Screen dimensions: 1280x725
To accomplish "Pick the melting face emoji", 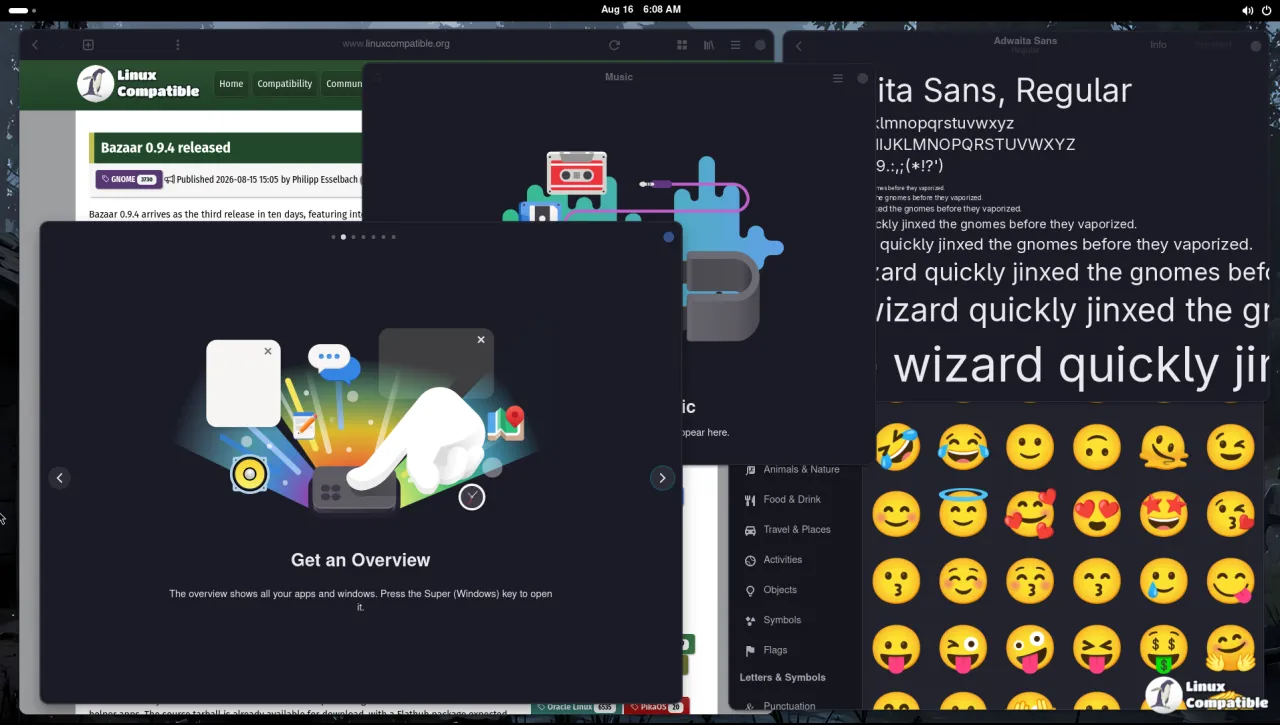I will (1164, 447).
